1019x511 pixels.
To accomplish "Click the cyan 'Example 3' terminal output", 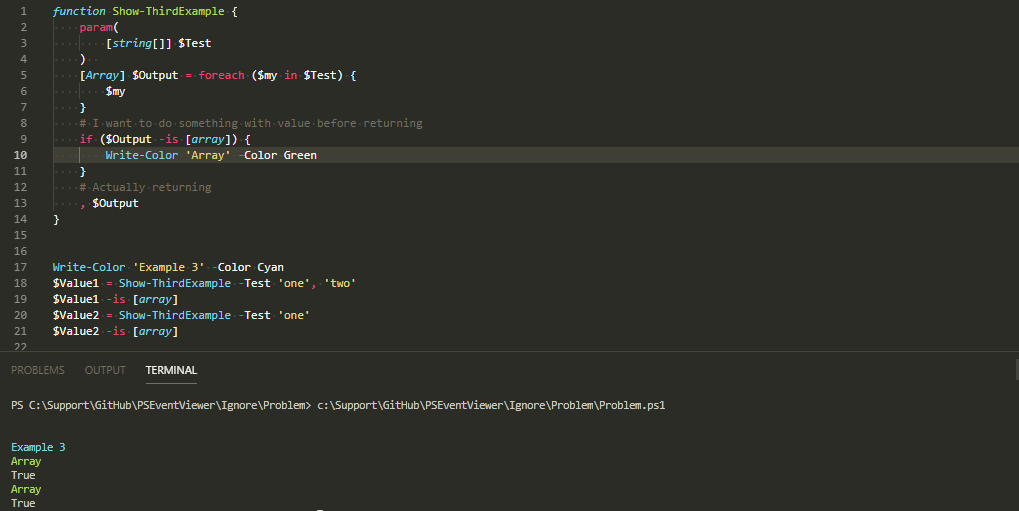I will (39, 447).
